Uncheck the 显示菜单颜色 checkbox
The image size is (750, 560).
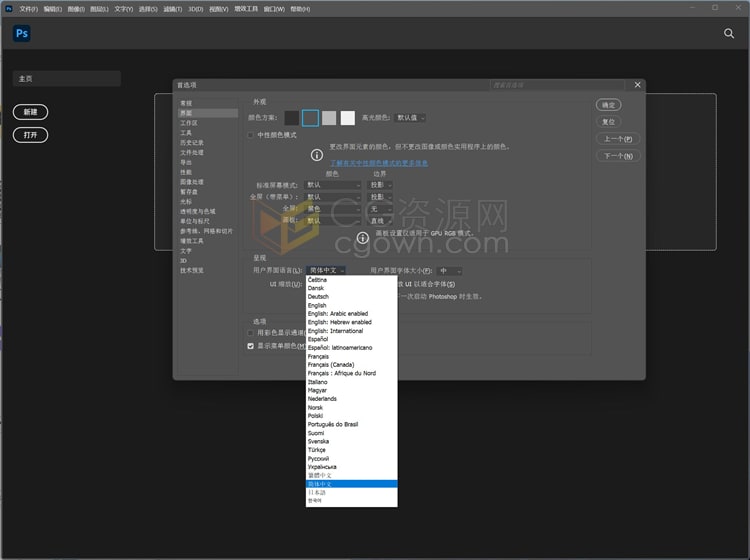coord(251,346)
